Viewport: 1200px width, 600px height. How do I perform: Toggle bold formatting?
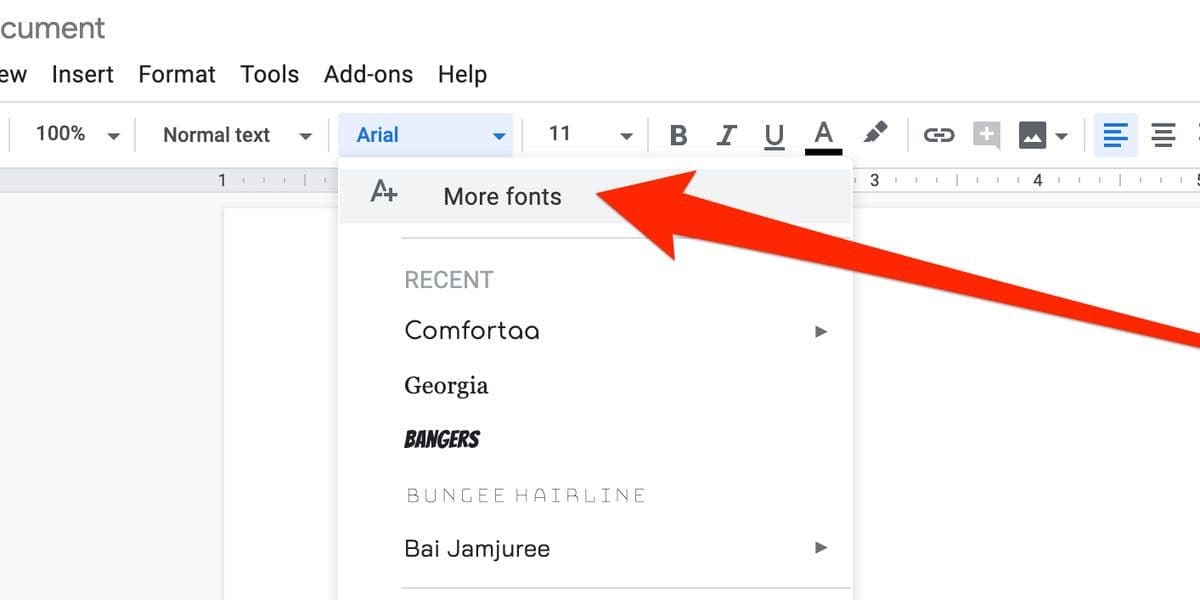coord(678,135)
